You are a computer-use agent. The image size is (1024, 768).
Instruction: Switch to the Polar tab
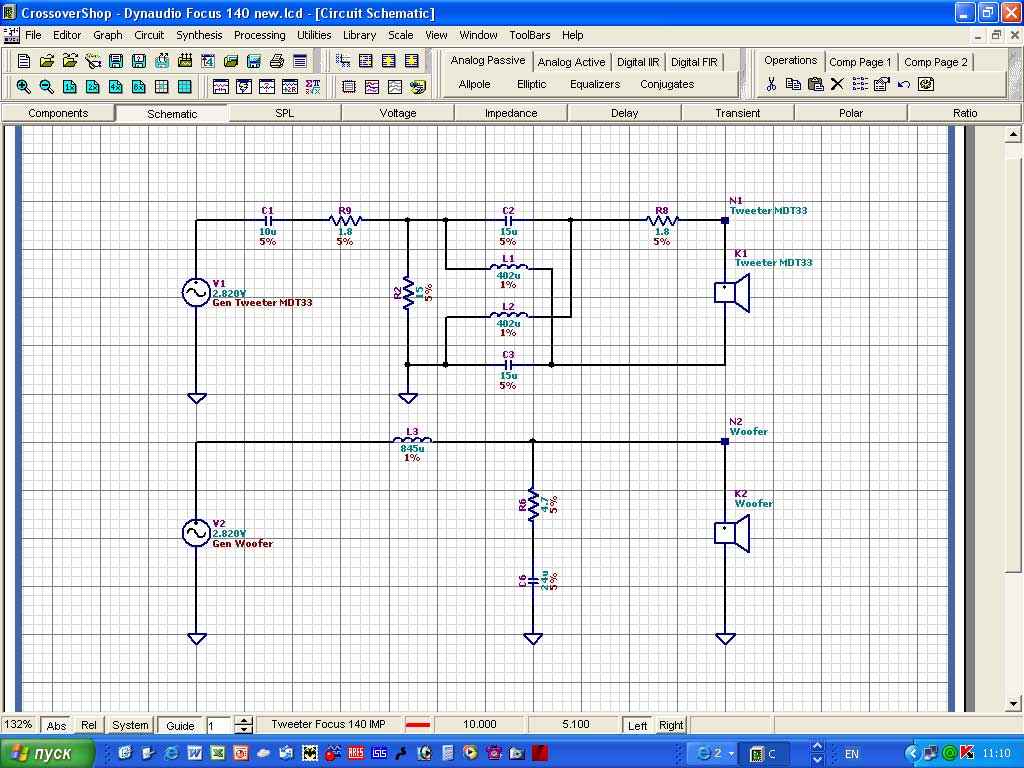click(x=850, y=113)
